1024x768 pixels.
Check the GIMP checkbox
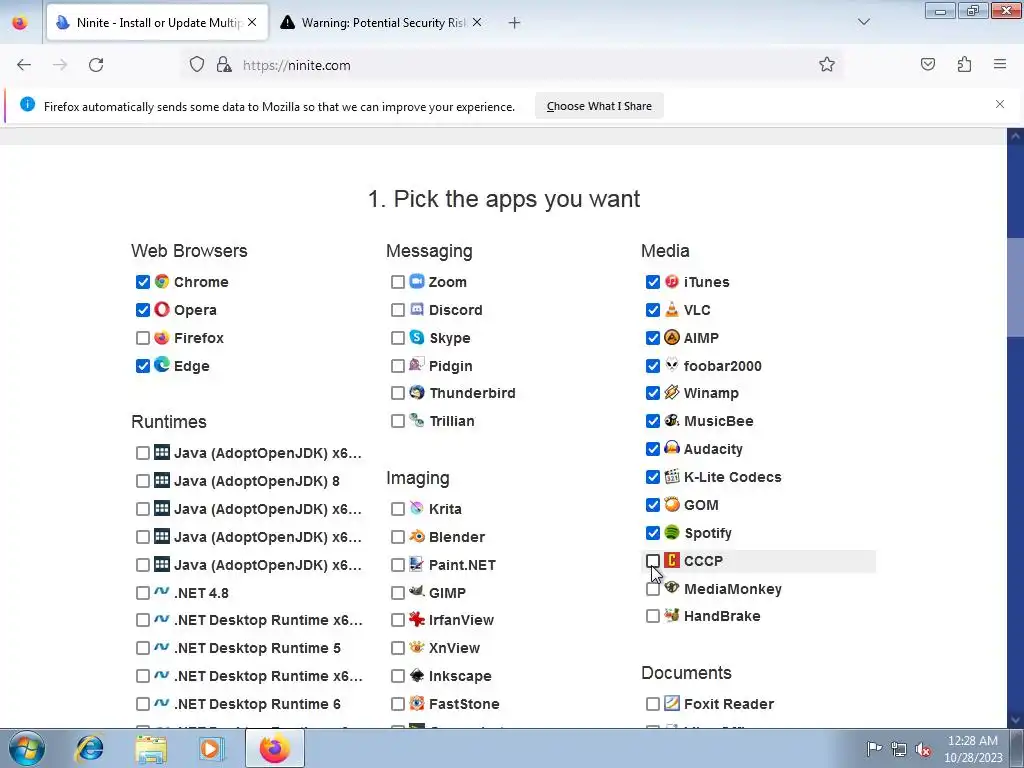(398, 592)
